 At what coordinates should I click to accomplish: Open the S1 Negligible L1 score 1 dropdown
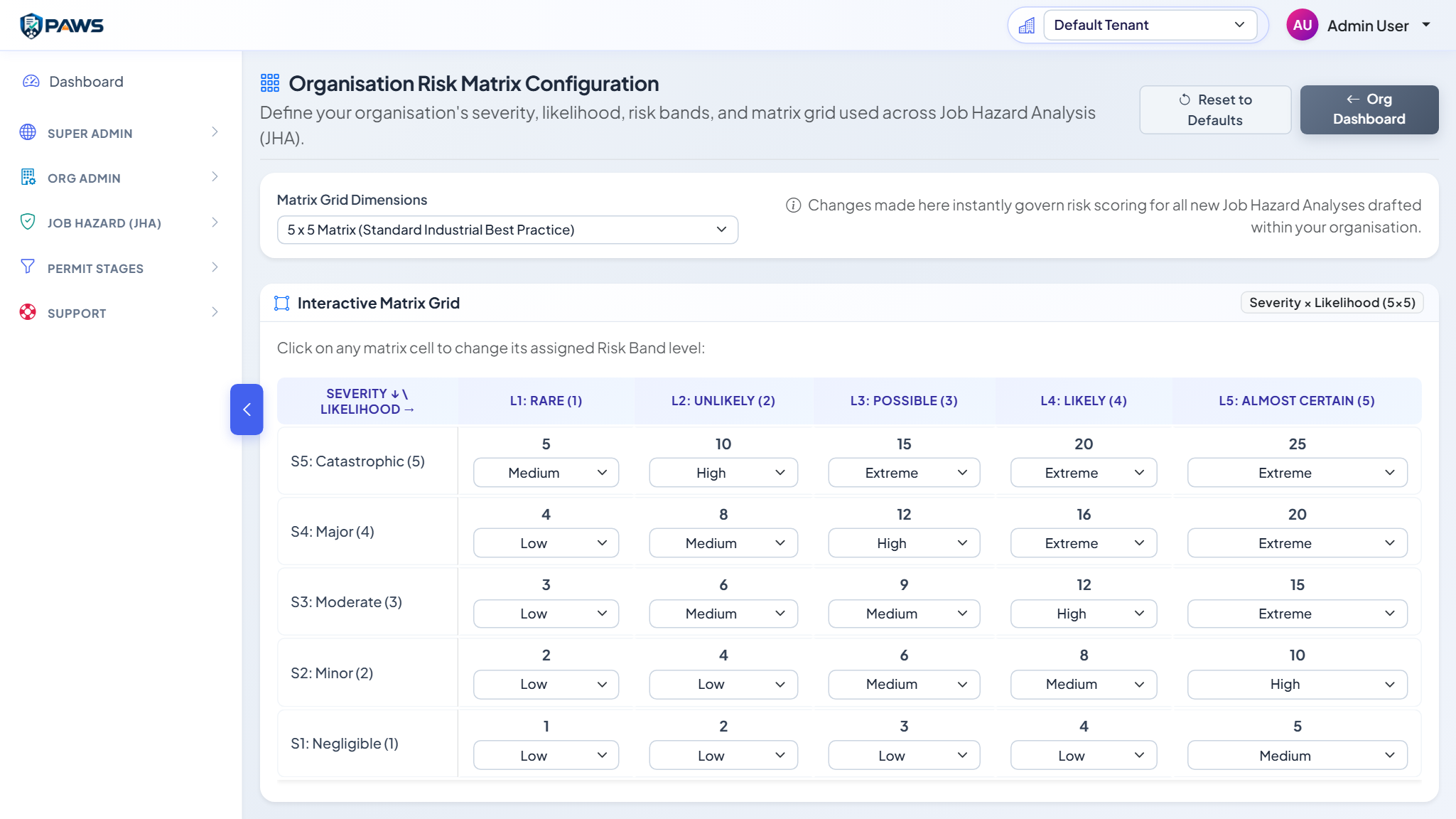pos(546,756)
